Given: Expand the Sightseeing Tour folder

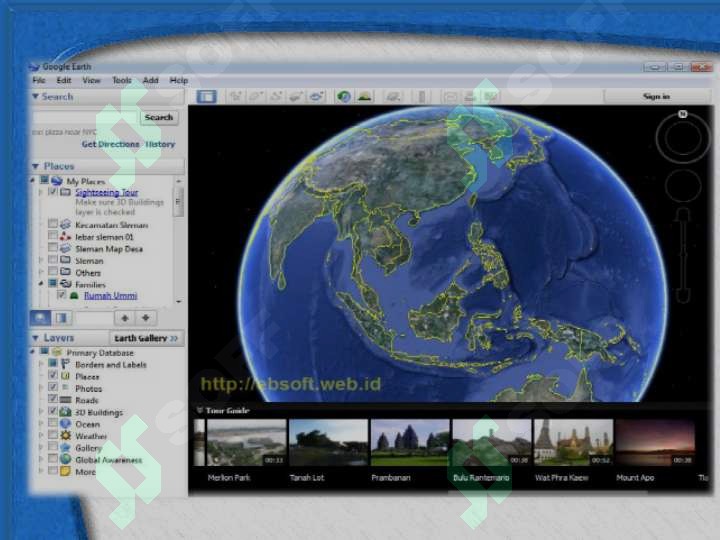Looking at the screenshot, I should pos(41,192).
